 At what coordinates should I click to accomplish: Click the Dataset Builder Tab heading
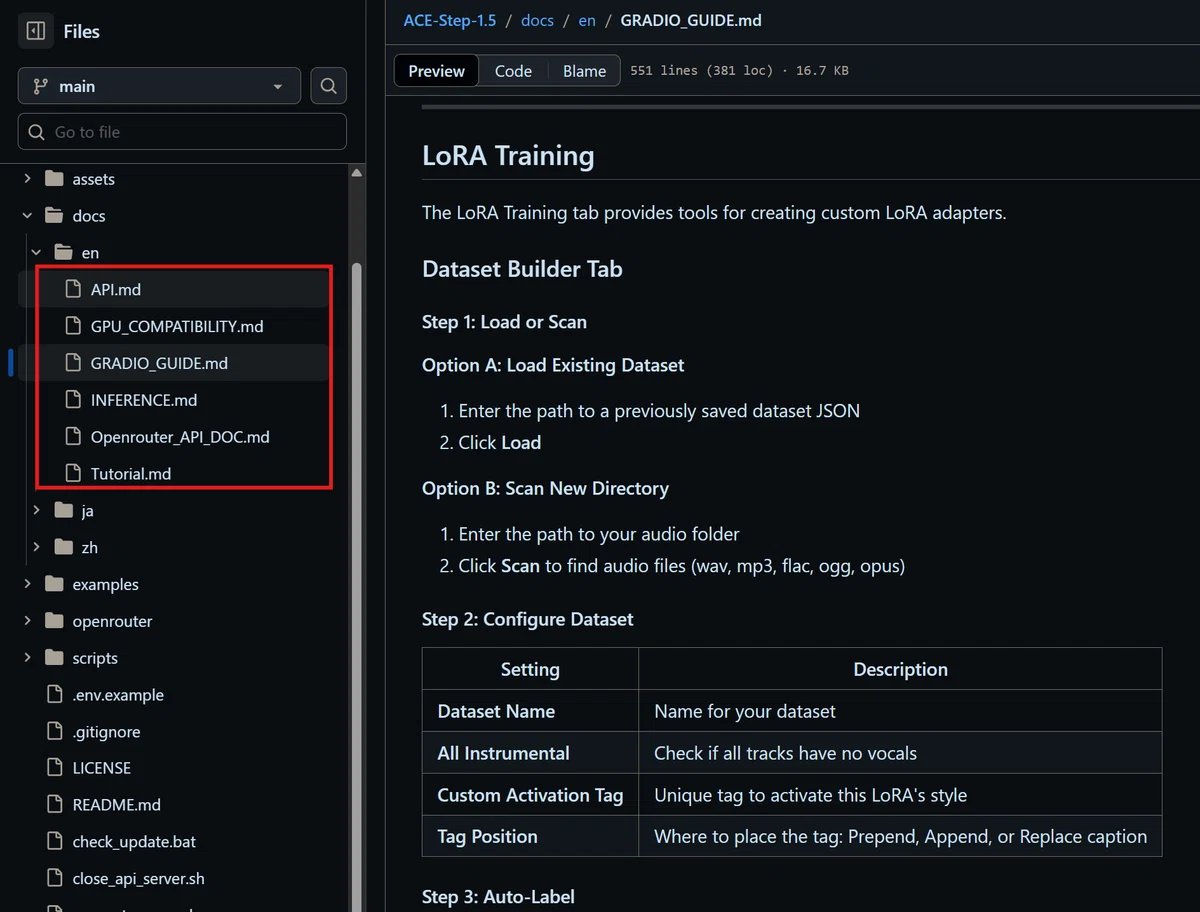pyautogui.click(x=522, y=269)
